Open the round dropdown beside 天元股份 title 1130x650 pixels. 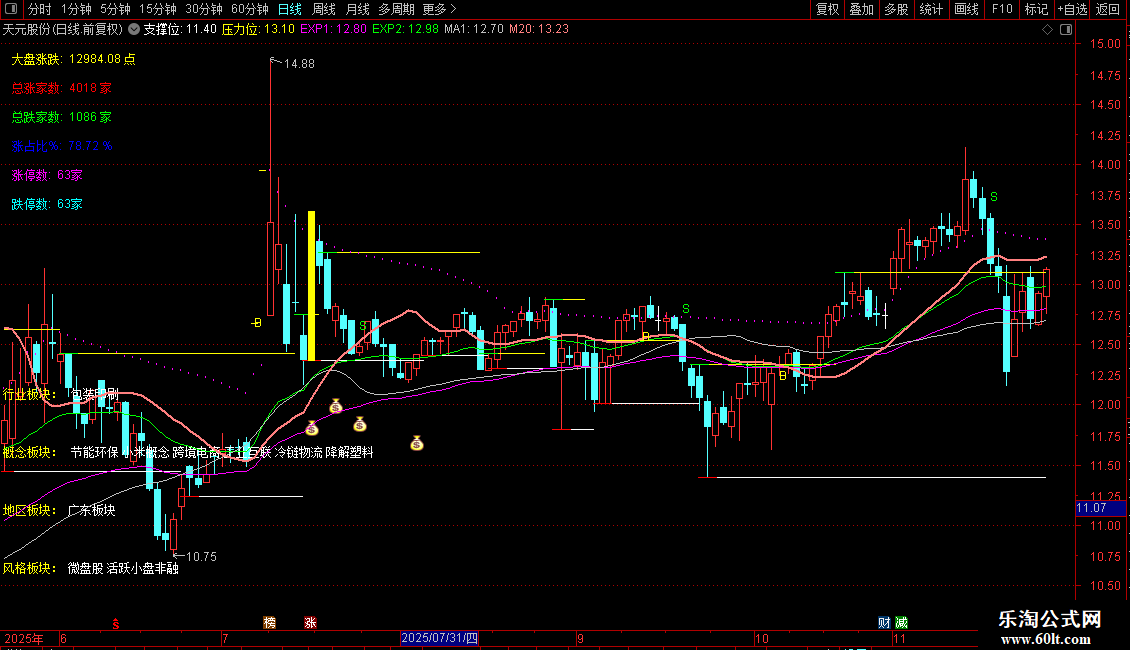[134, 29]
